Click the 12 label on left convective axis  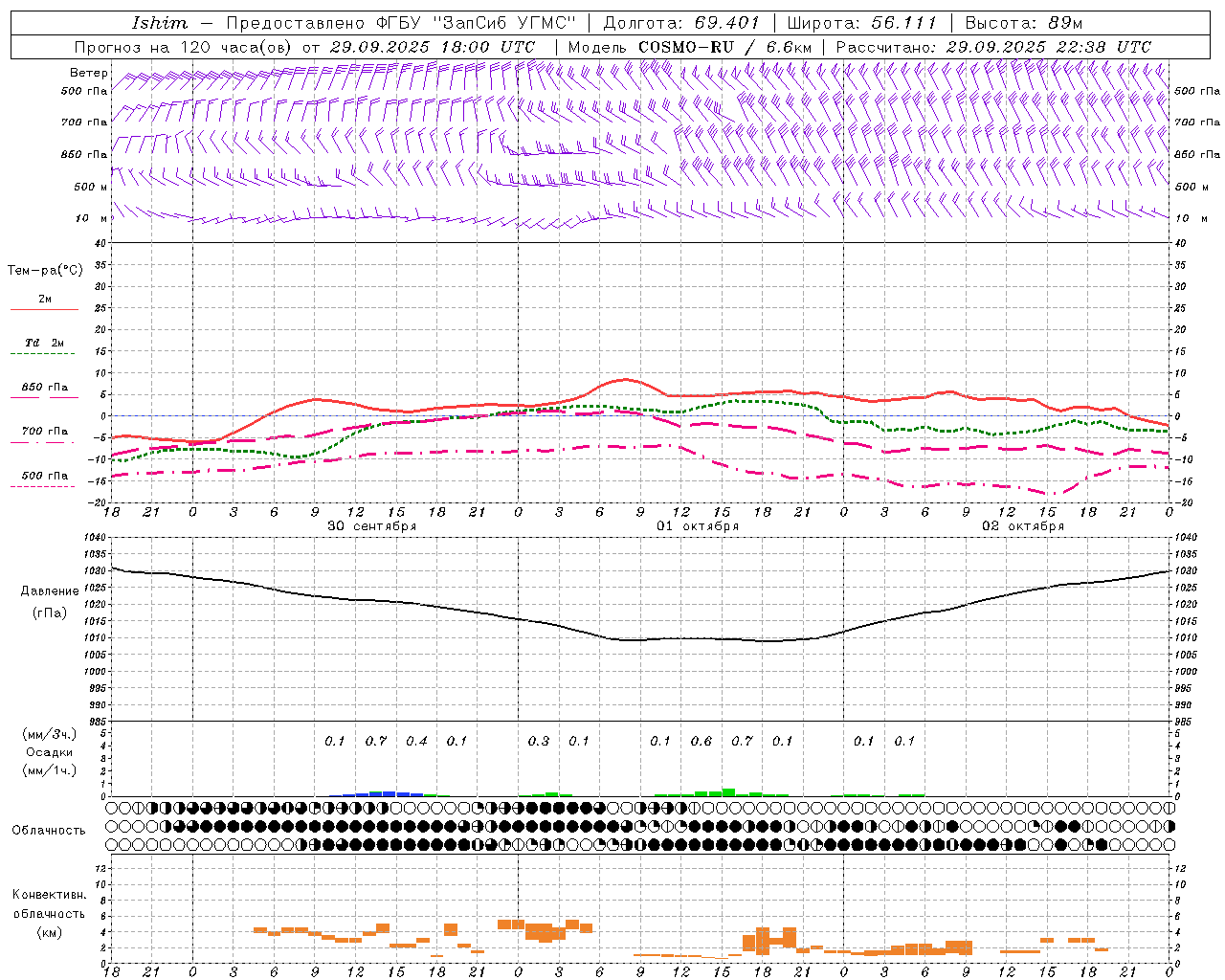pyautogui.click(x=100, y=868)
